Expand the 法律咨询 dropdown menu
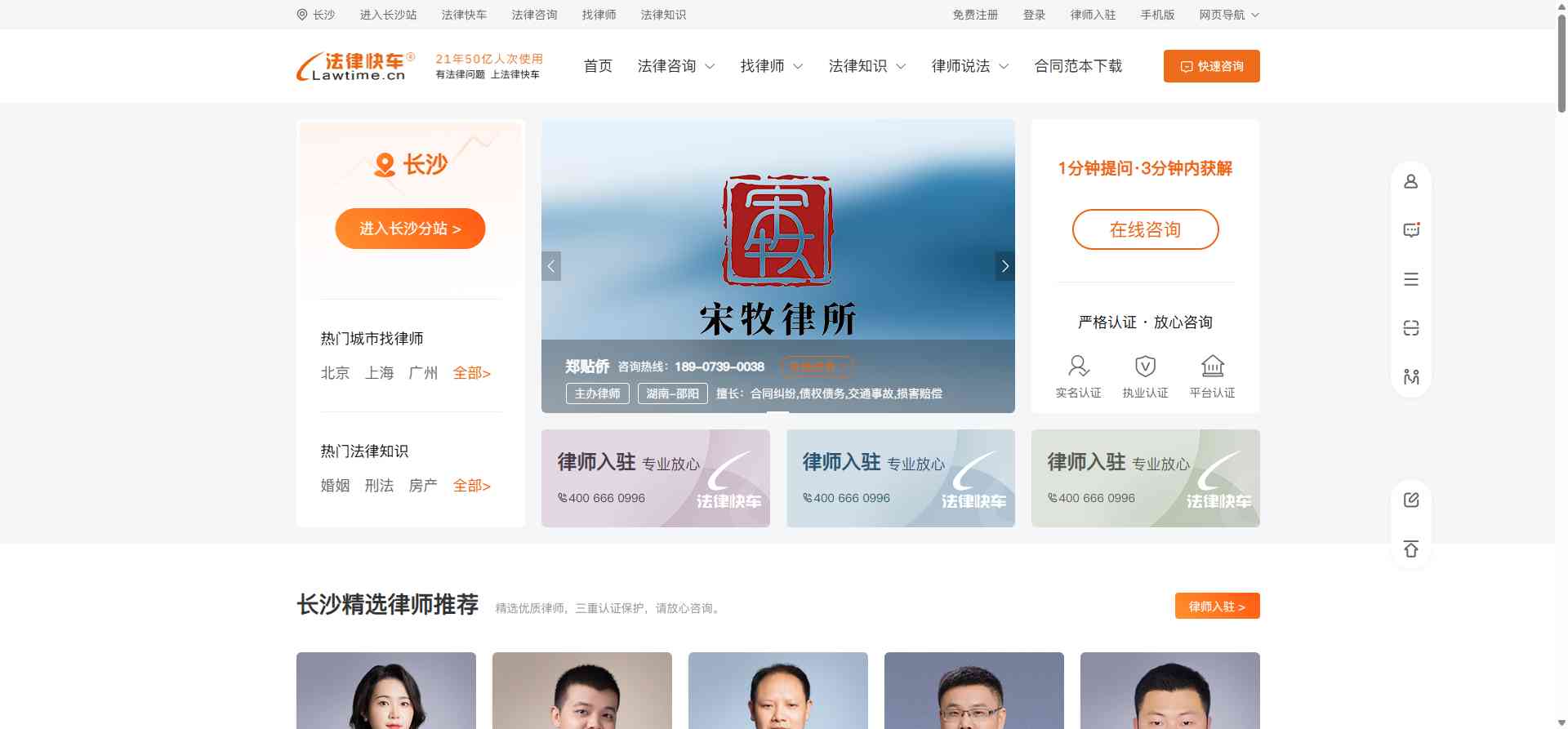The image size is (1568, 729). pyautogui.click(x=676, y=66)
